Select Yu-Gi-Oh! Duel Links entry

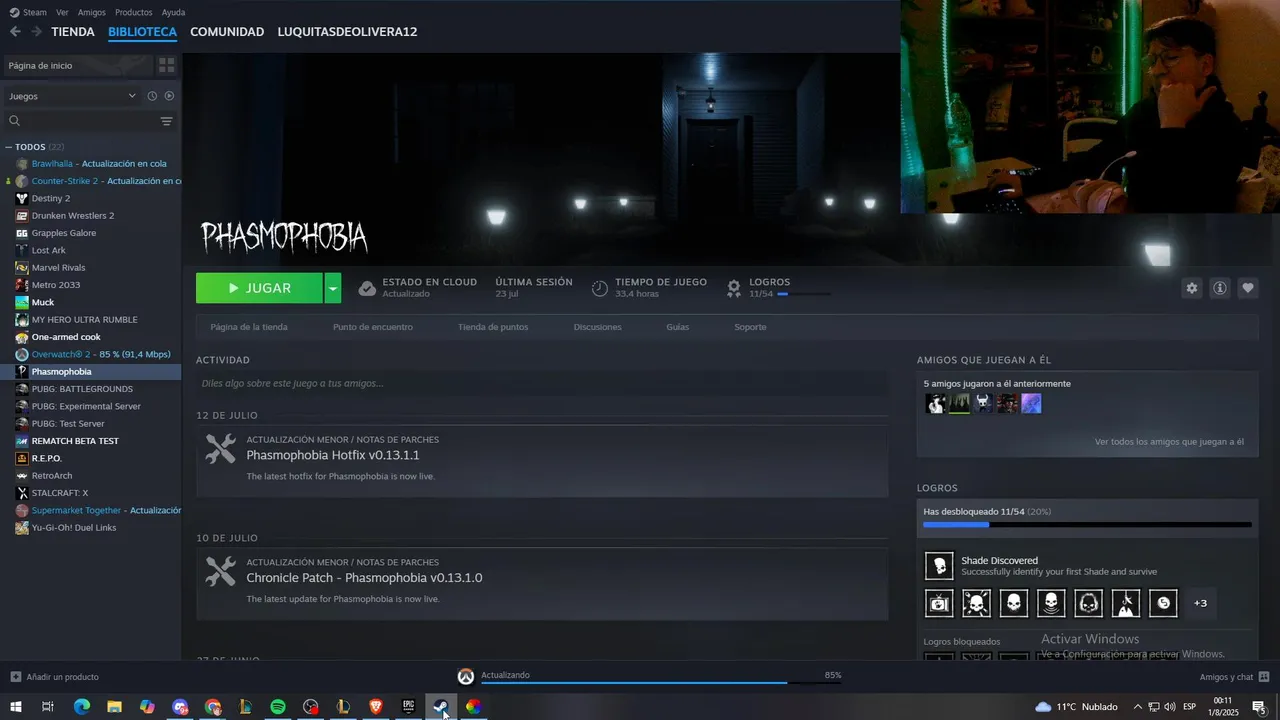(91, 527)
